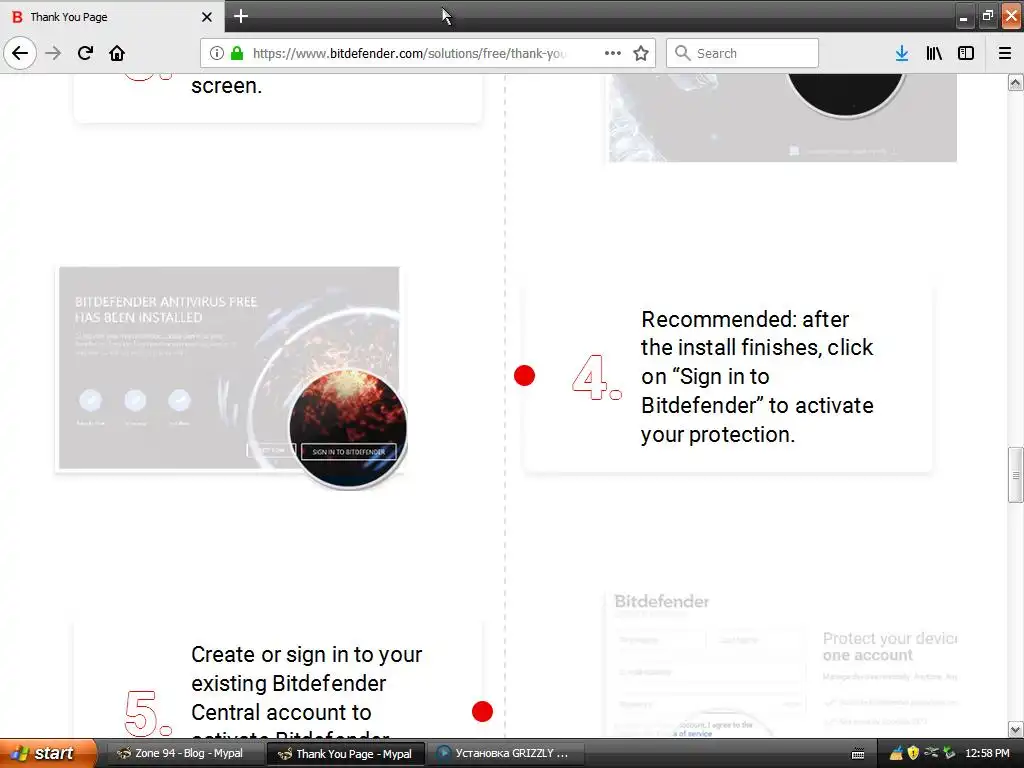Open page actions three-dot menu

click(x=613, y=53)
